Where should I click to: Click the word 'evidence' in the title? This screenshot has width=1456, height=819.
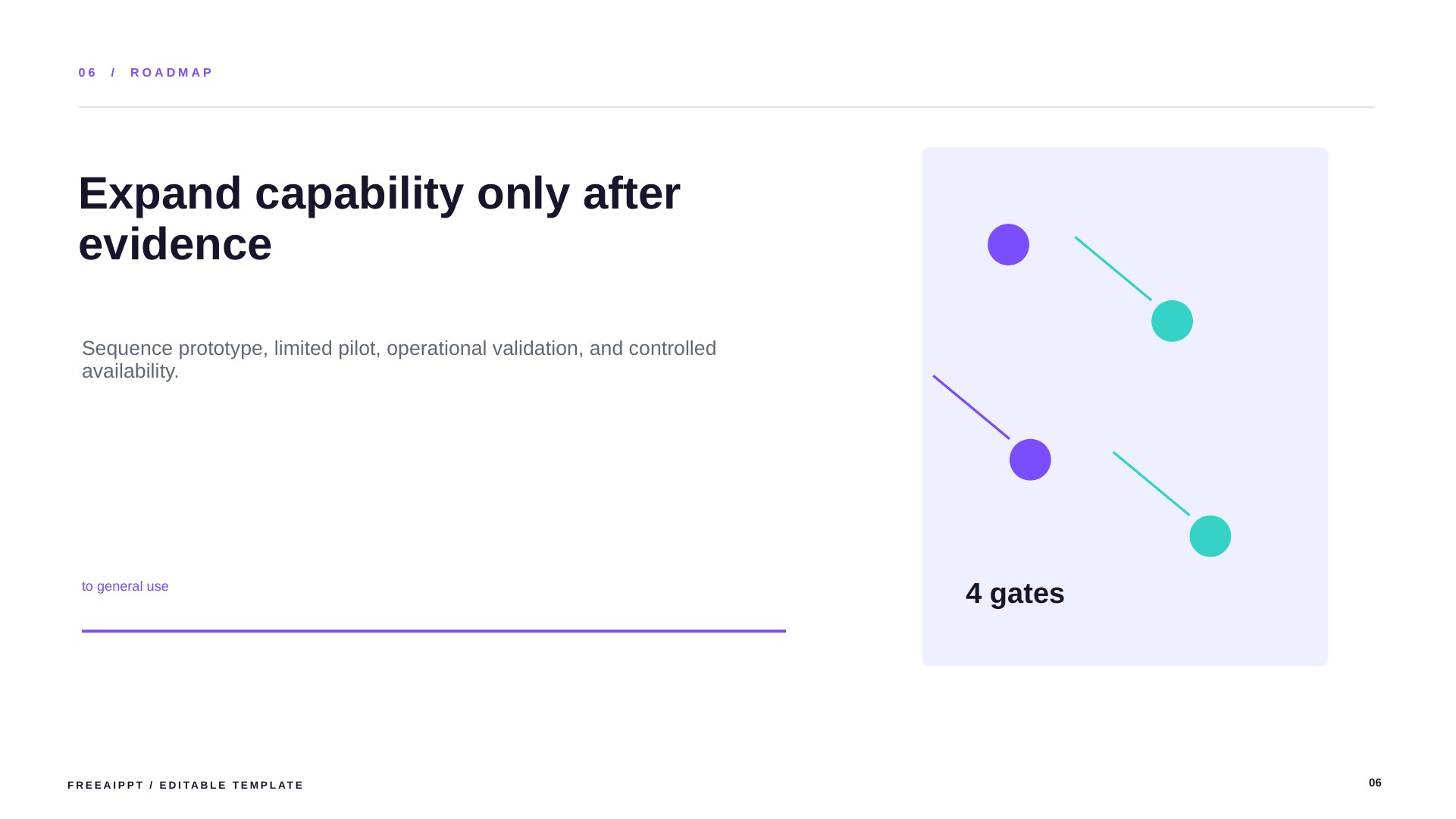pos(175,244)
